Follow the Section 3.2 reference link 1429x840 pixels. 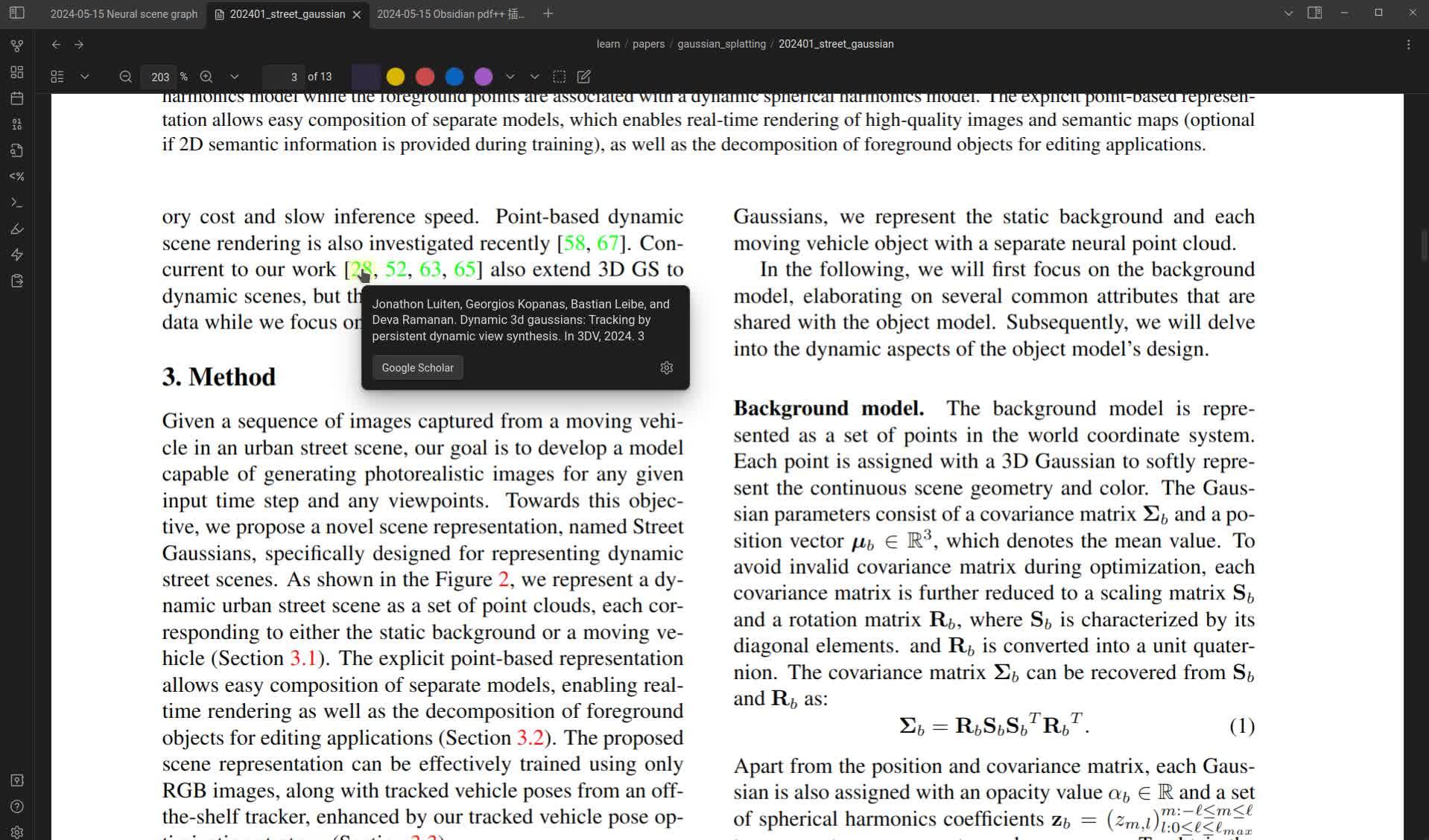click(530, 738)
